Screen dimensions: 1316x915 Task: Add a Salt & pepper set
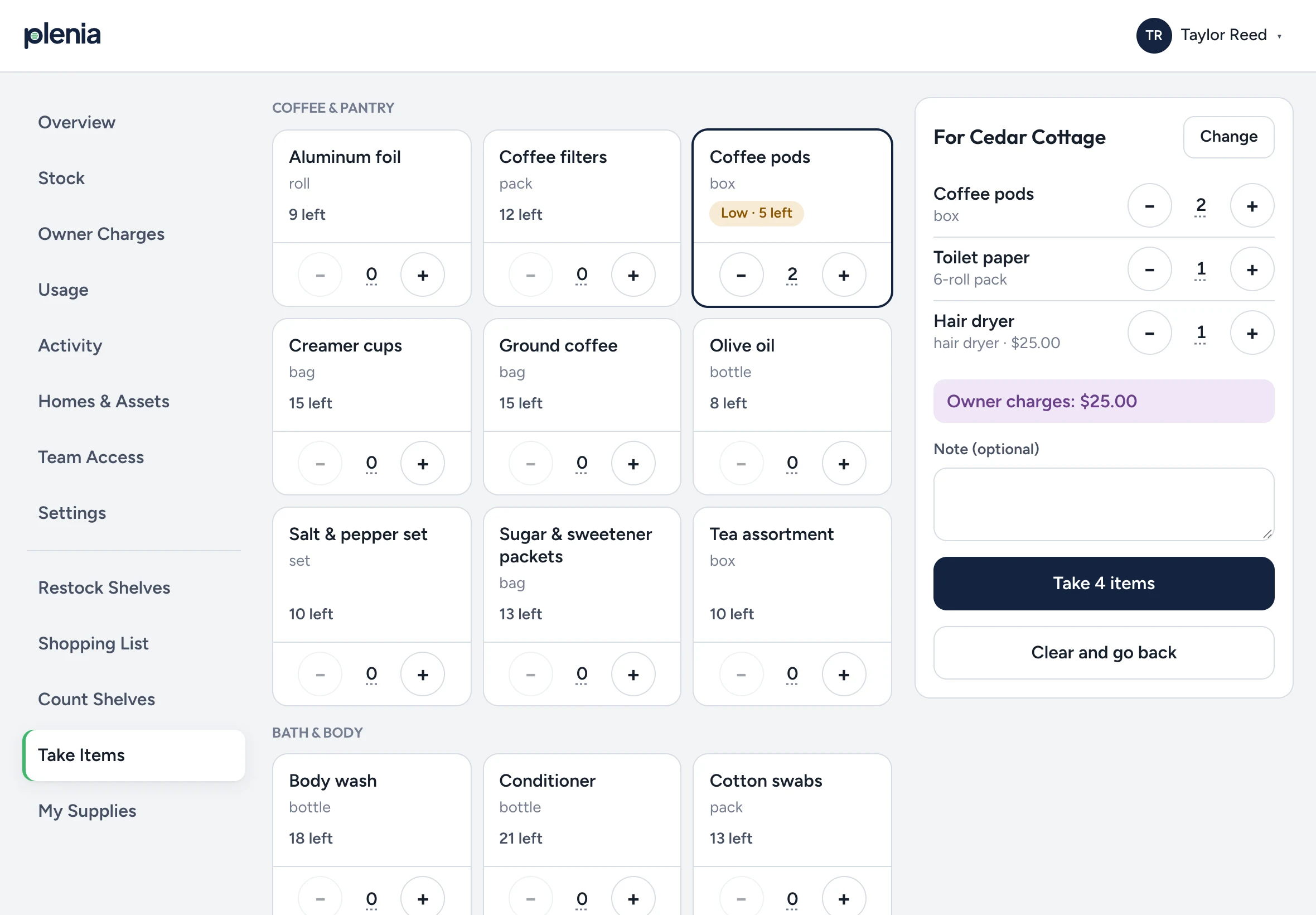[422, 674]
